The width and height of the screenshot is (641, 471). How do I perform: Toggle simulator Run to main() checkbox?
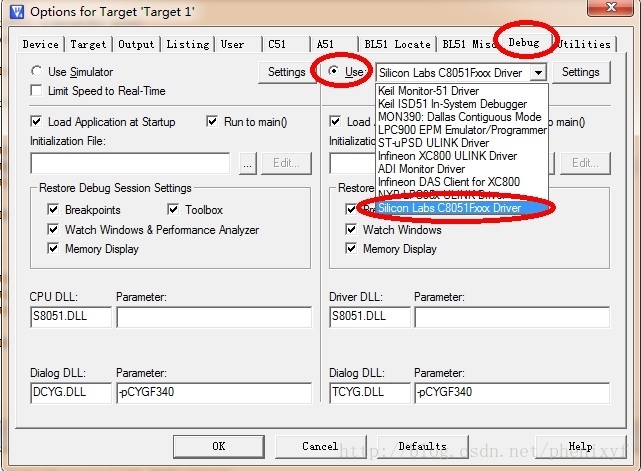click(212, 121)
